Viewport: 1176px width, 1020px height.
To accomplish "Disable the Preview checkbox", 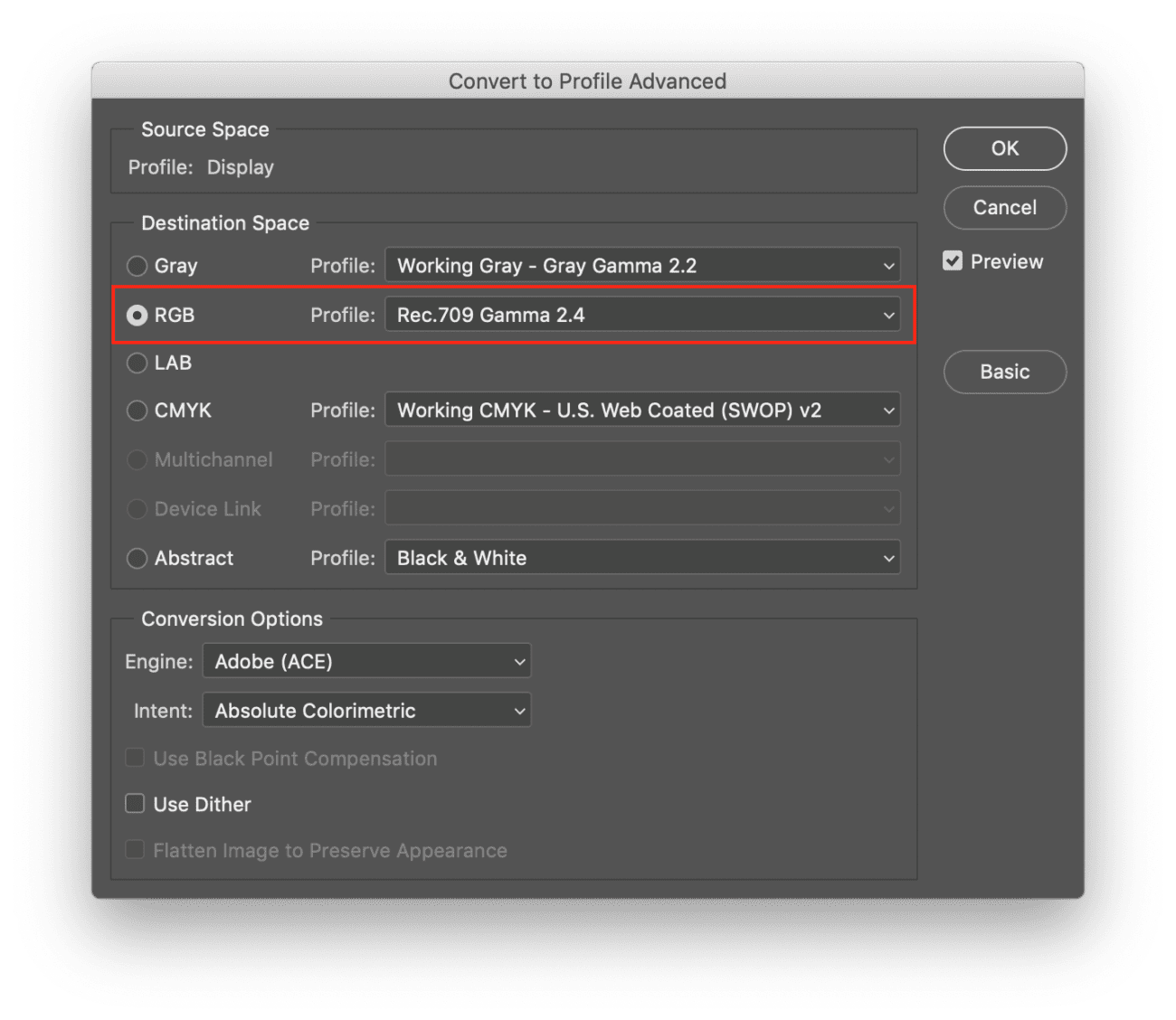I will coord(953,260).
